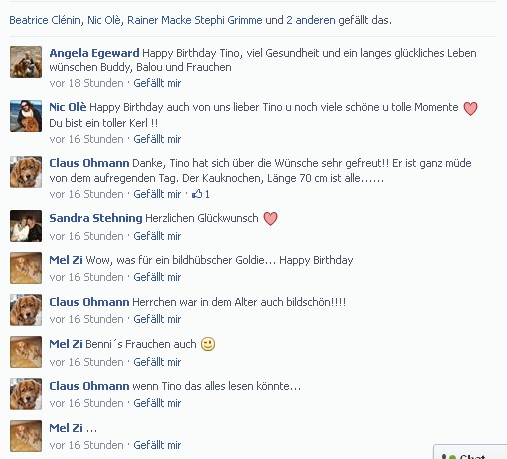Like Claus Ohmann's "wenn Tino" comment

[157, 403]
